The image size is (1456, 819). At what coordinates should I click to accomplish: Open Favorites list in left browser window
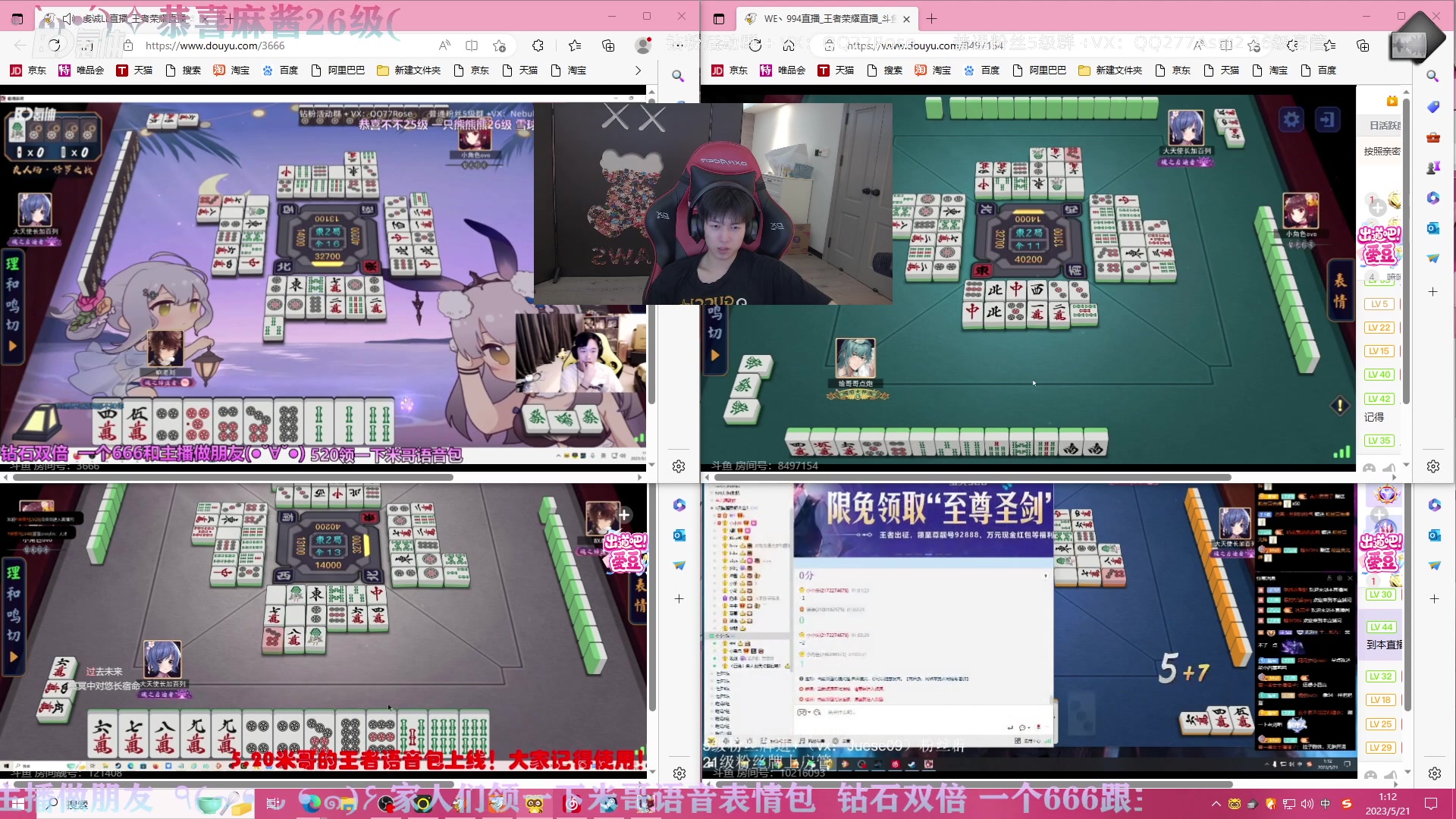click(x=575, y=45)
